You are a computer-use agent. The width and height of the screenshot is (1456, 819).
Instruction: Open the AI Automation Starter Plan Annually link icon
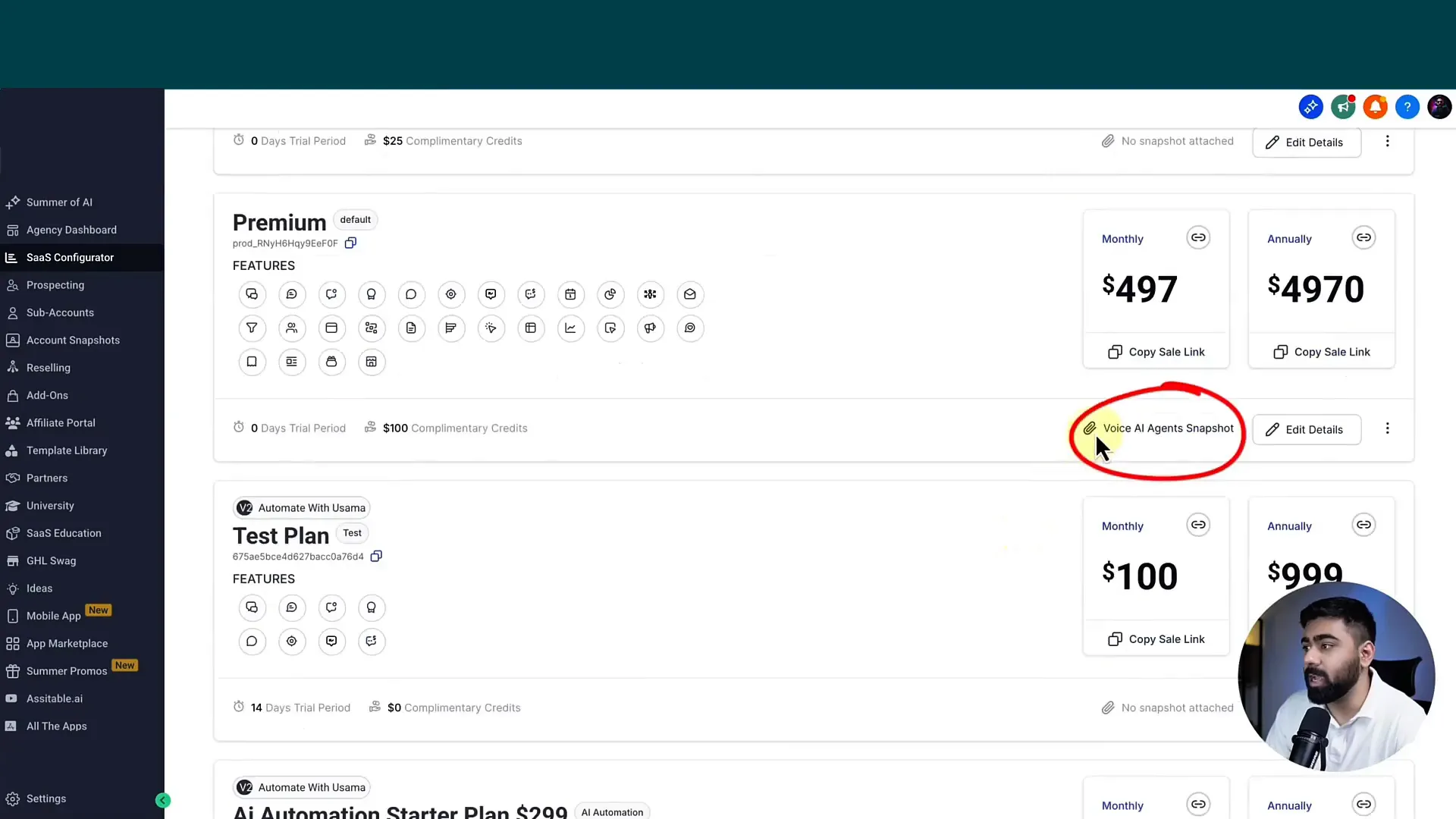point(1363,805)
